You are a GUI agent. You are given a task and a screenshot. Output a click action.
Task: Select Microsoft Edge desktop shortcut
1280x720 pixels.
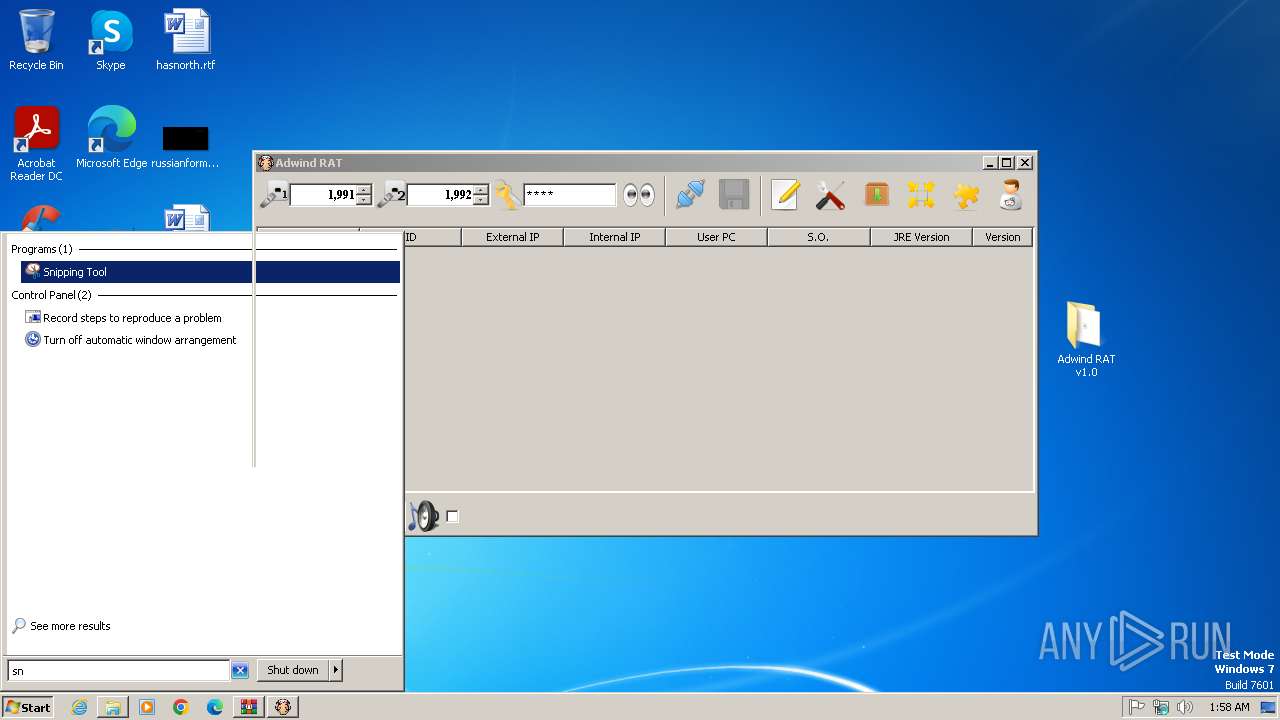[111, 137]
